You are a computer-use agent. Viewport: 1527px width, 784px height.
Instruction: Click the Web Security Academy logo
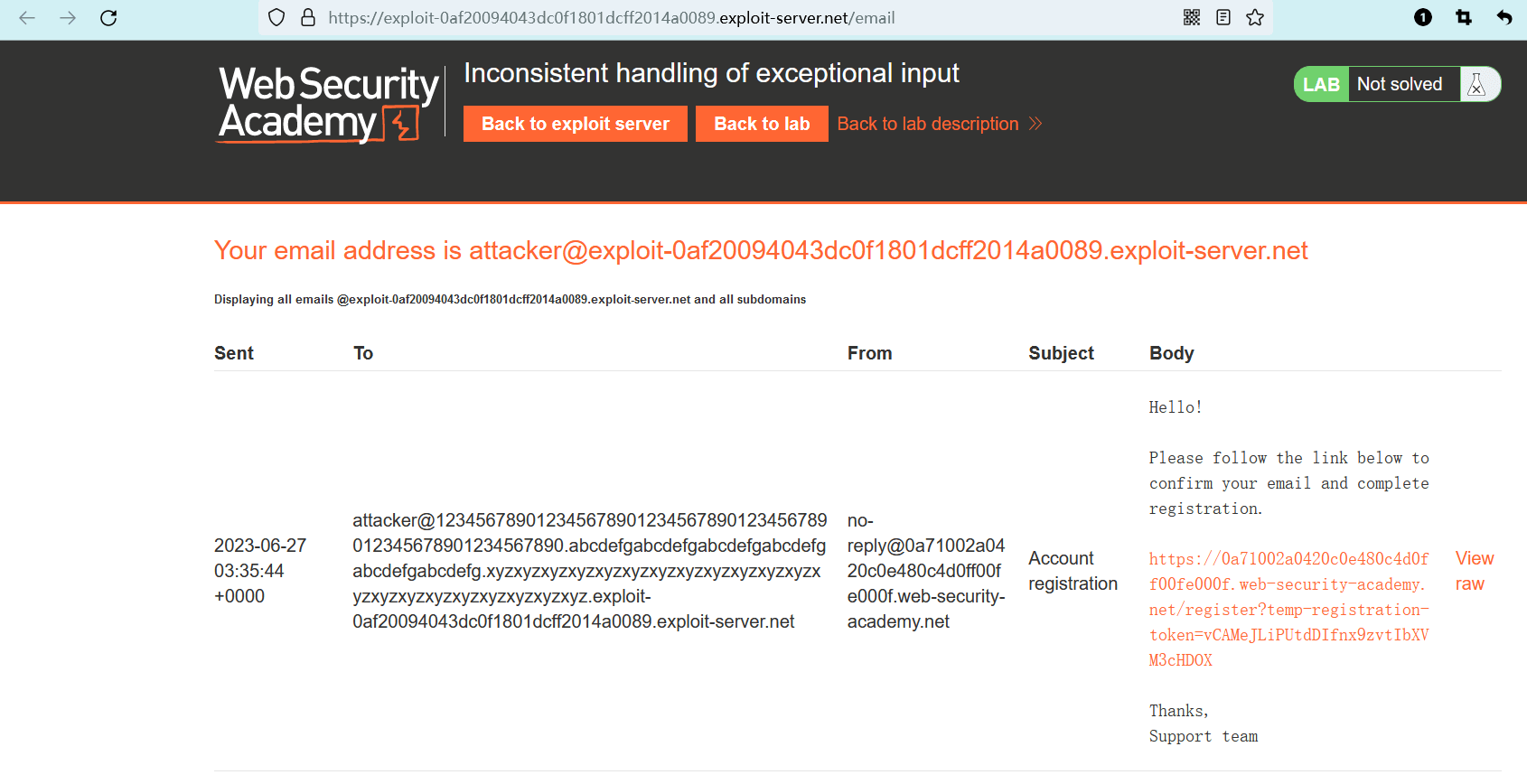(328, 104)
